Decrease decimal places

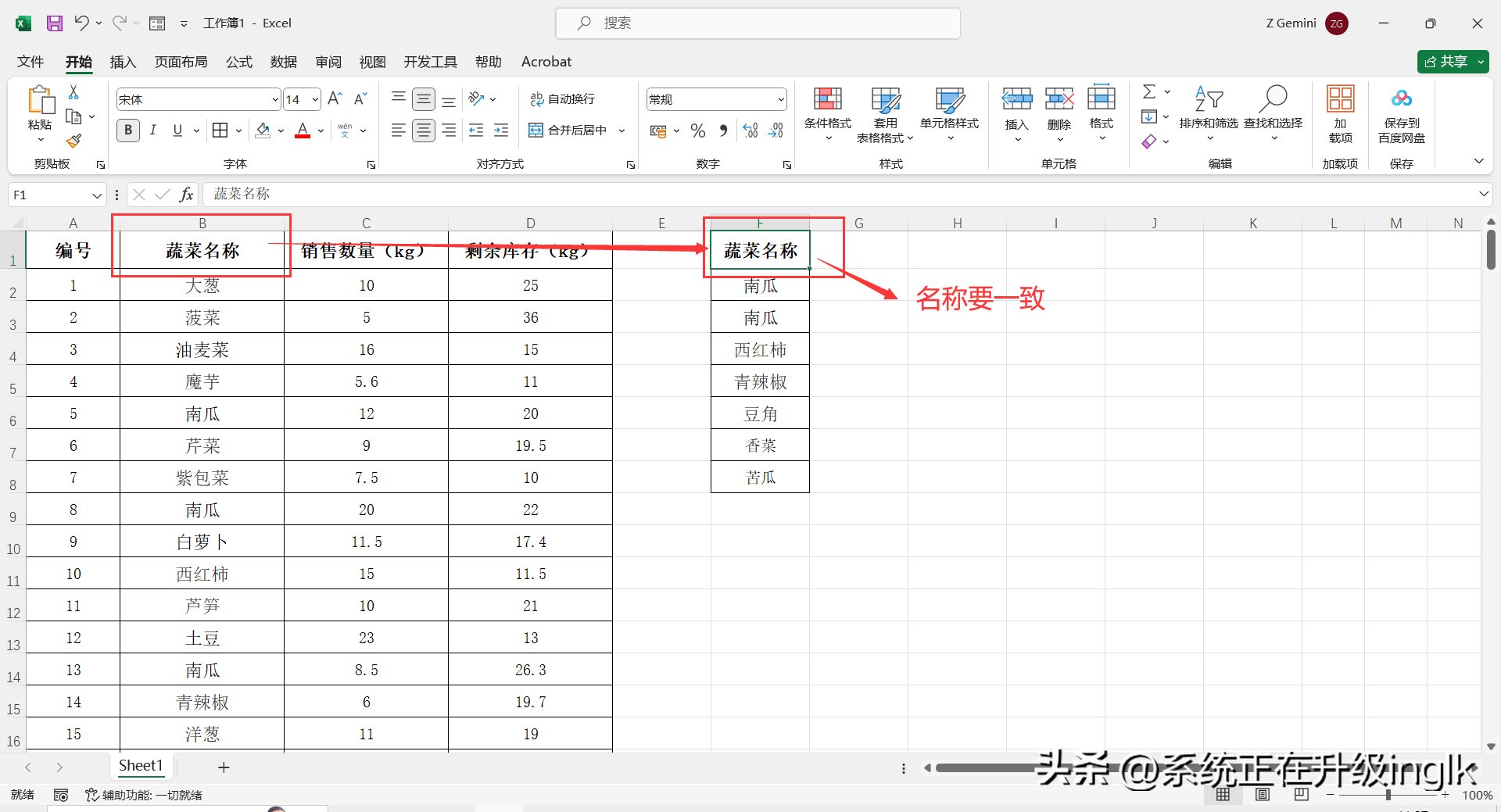[776, 131]
